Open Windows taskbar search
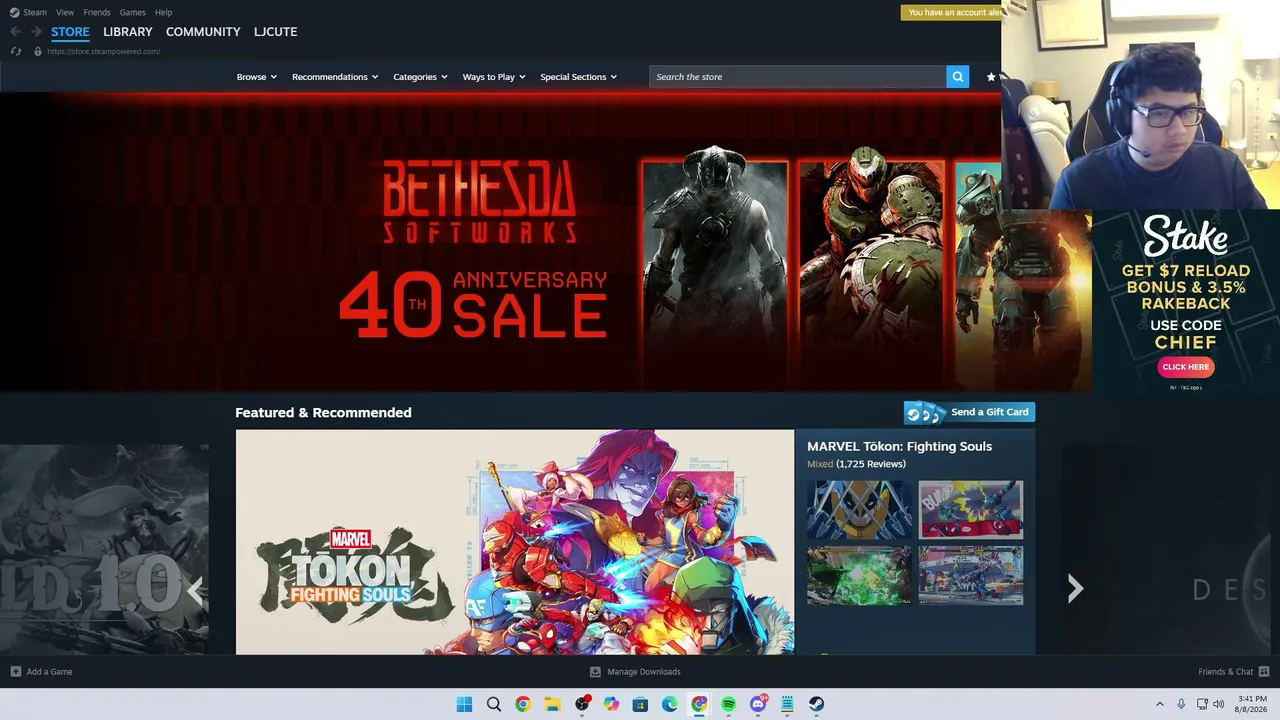 click(494, 704)
